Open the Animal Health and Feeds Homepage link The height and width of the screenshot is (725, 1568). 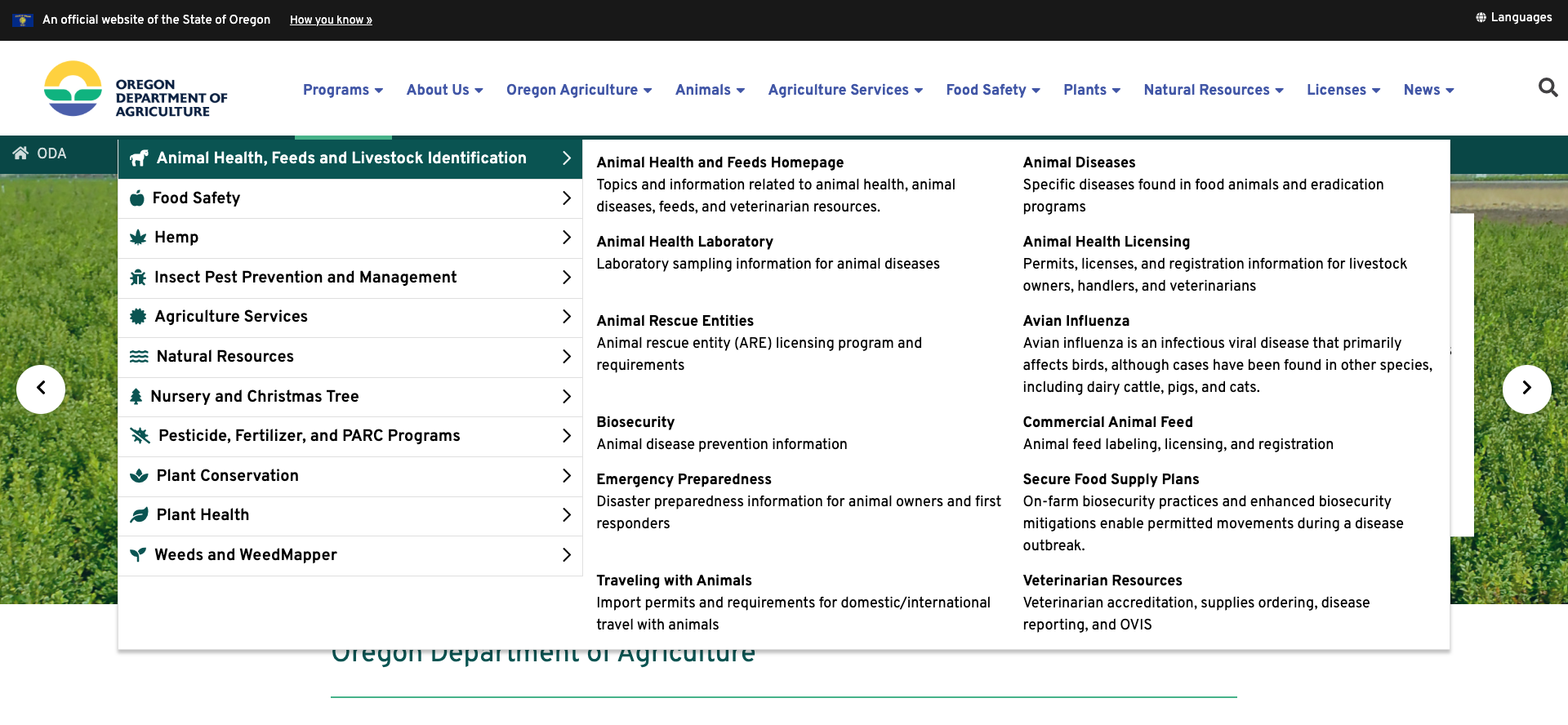[719, 162]
